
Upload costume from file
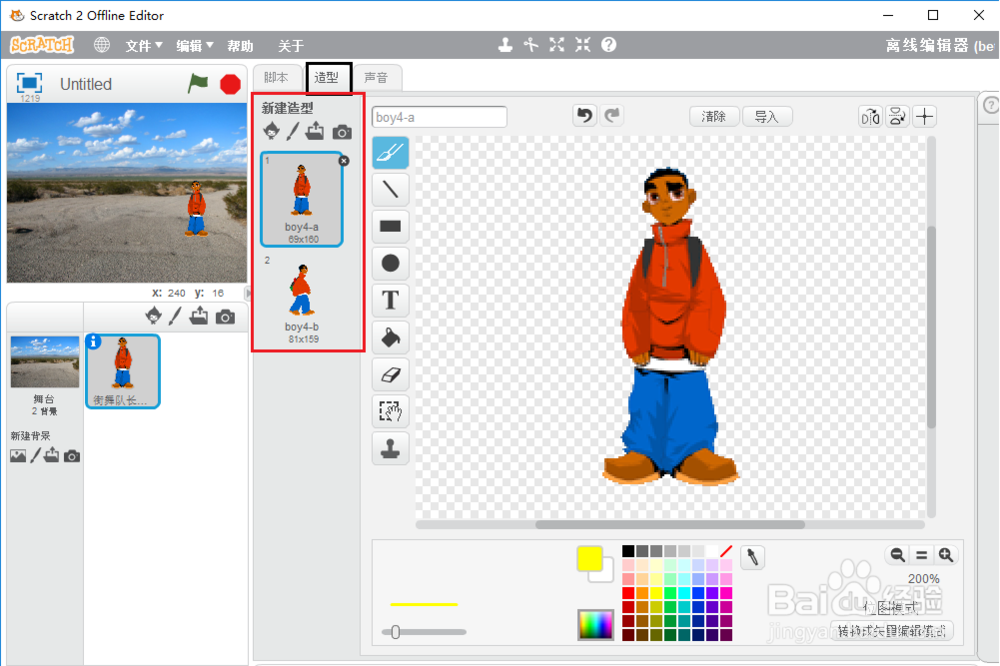tap(314, 131)
